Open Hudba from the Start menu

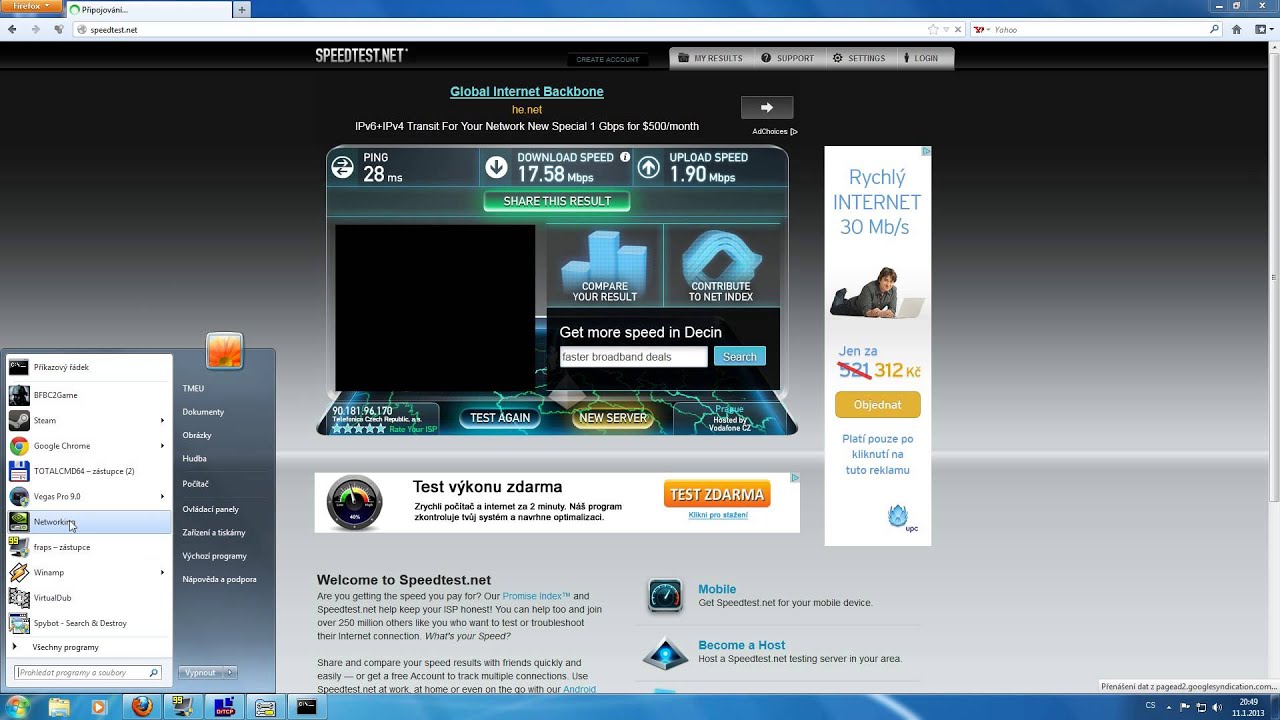click(x=194, y=458)
